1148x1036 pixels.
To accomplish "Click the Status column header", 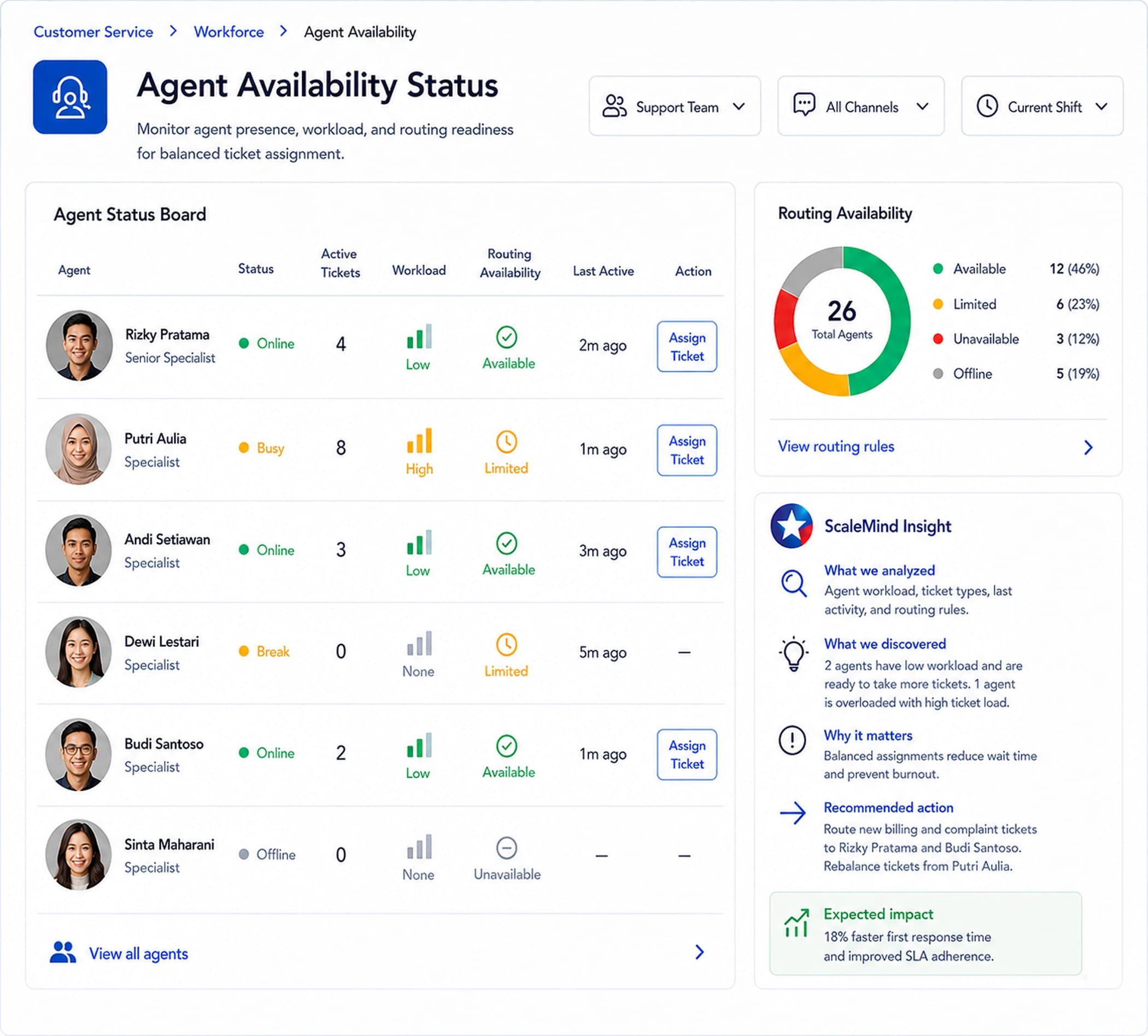I will click(256, 269).
